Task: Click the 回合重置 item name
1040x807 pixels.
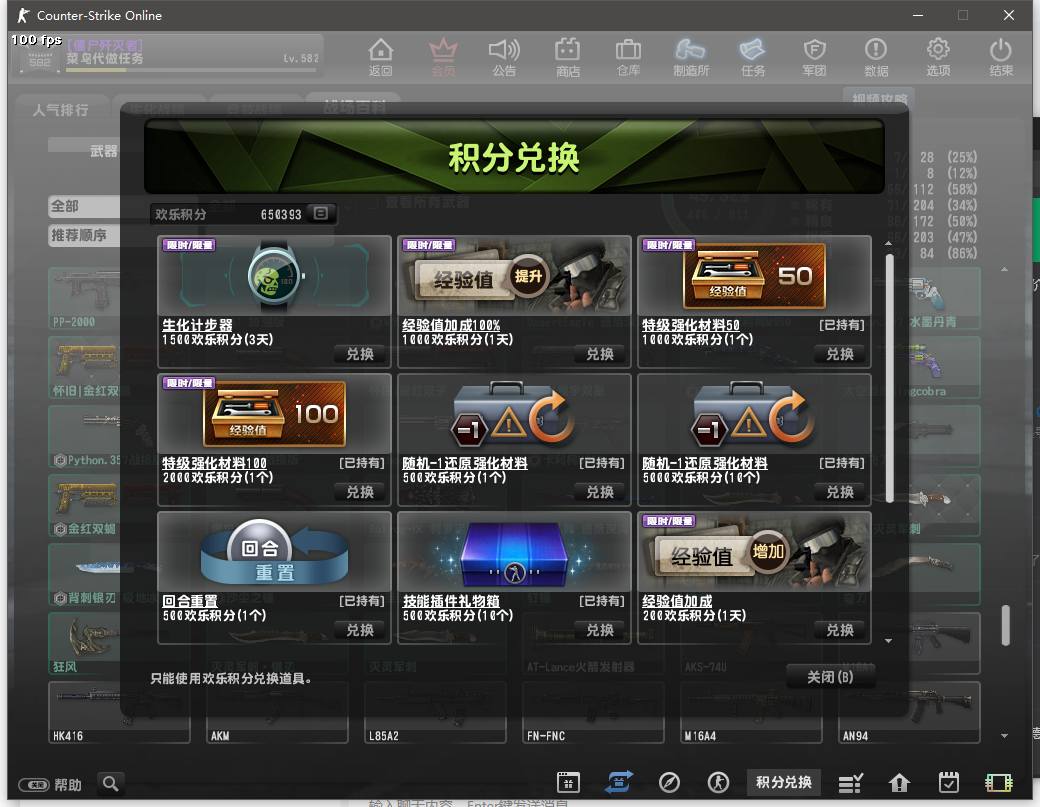Action: (190, 601)
